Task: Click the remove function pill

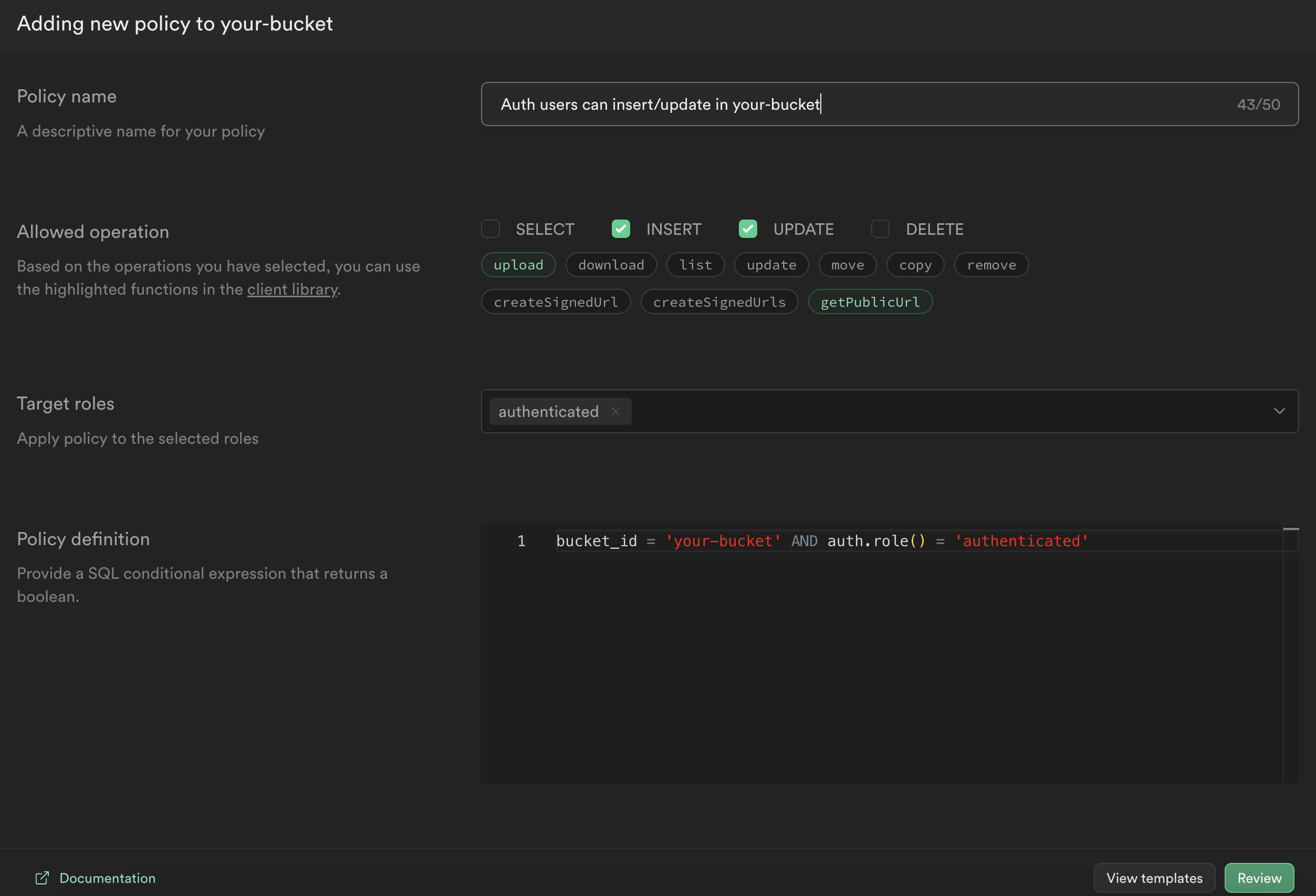Action: (991, 265)
